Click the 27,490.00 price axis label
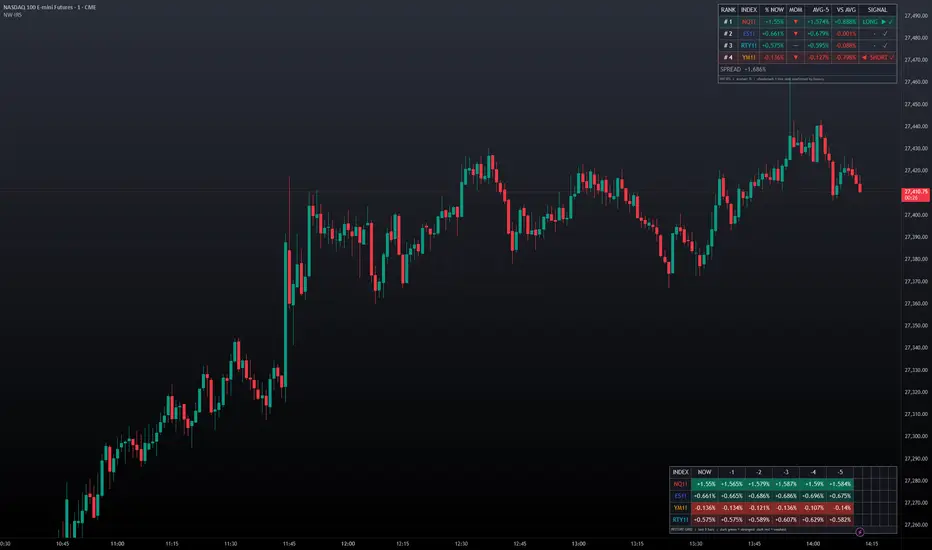Viewport: 932px width, 550px height. point(916,15)
